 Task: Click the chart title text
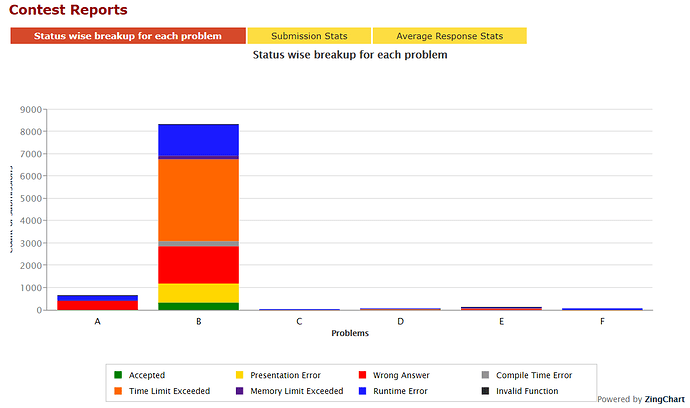(350, 55)
